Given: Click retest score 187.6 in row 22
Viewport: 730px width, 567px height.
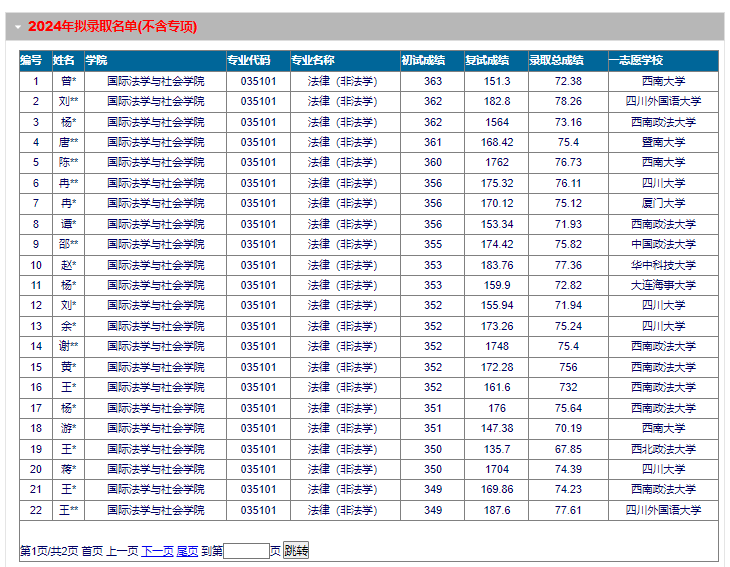Looking at the screenshot, I should (497, 510).
